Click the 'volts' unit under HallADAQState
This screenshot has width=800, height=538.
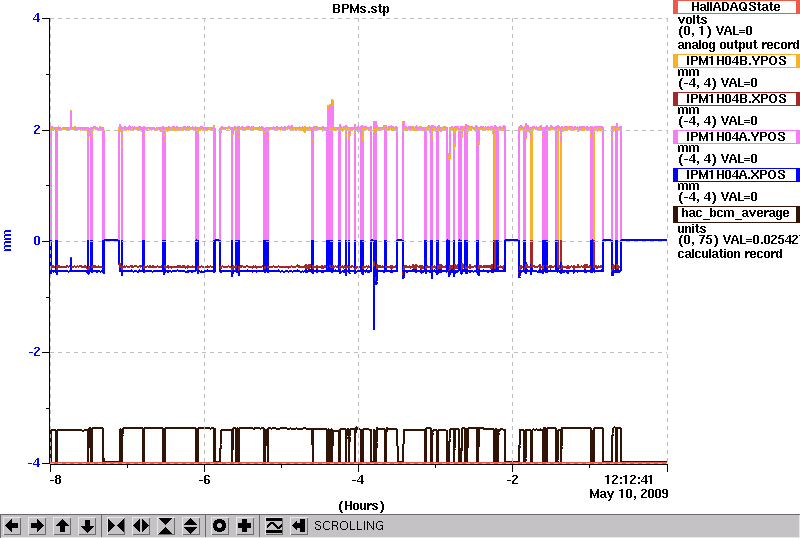[x=692, y=20]
